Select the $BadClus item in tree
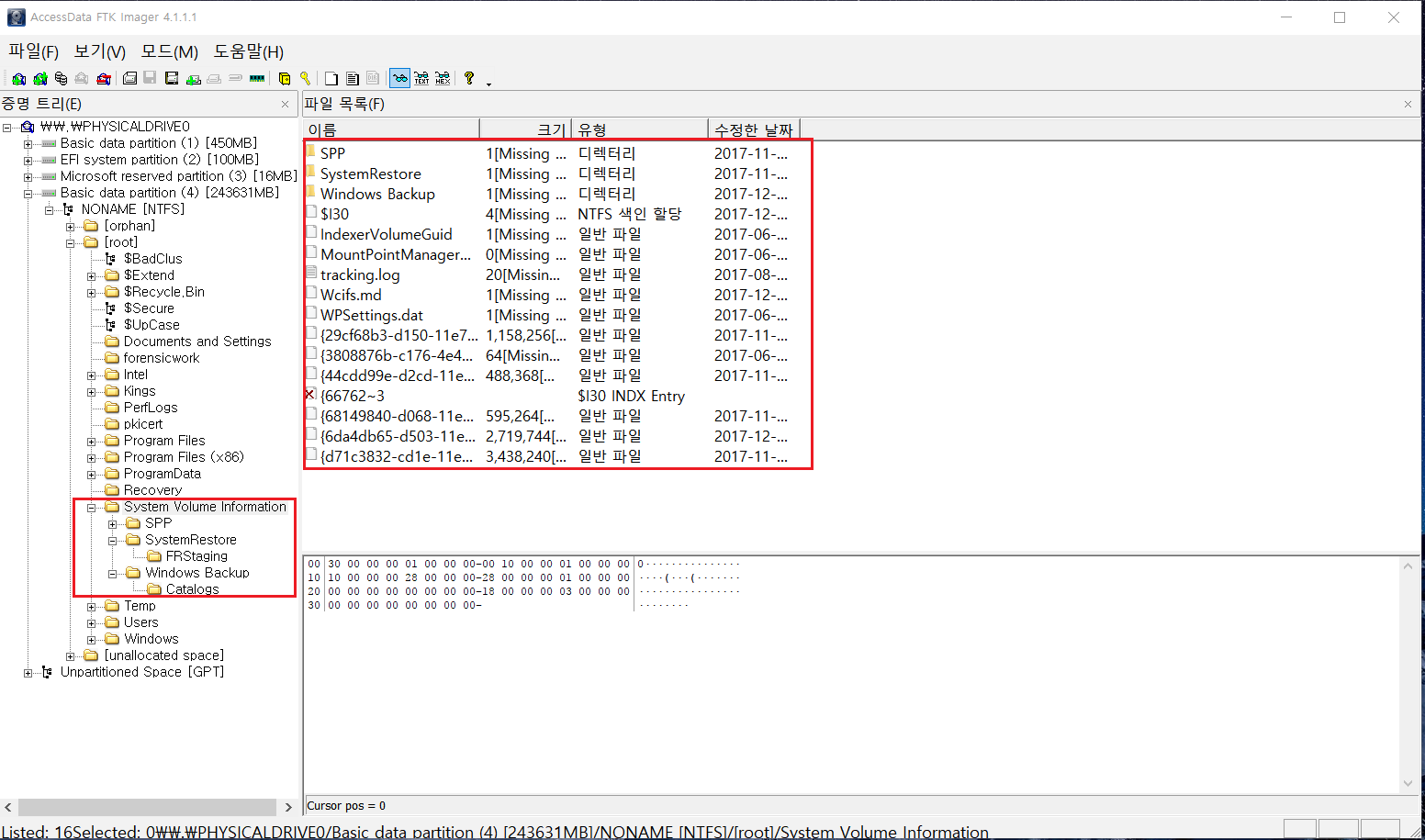This screenshot has width=1425, height=840. pos(152,259)
